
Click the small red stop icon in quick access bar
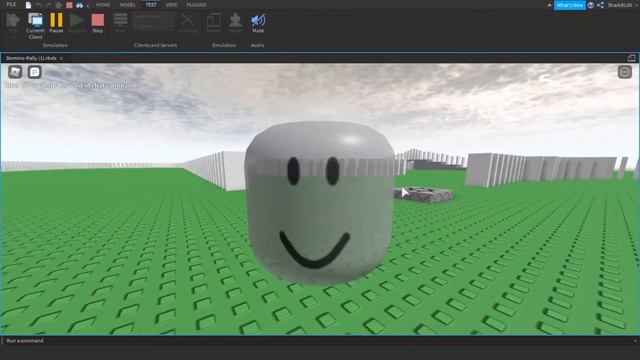(69, 5)
